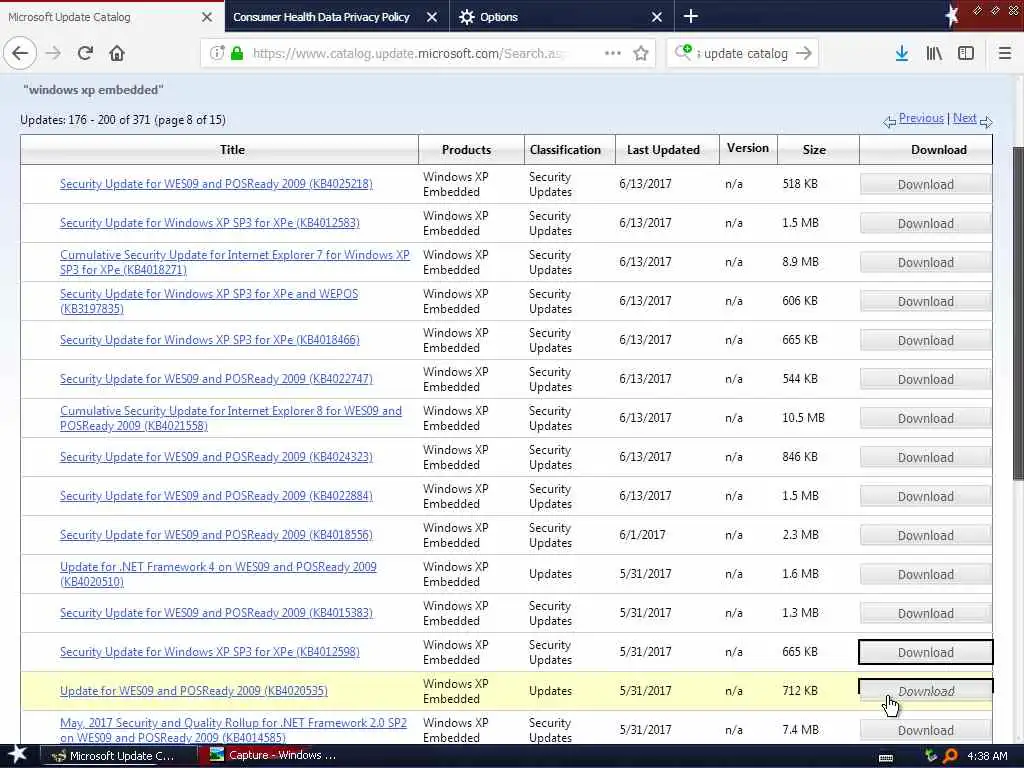The height and width of the screenshot is (768, 1024).
Task: Sort by Classification column header
Action: [x=565, y=150]
